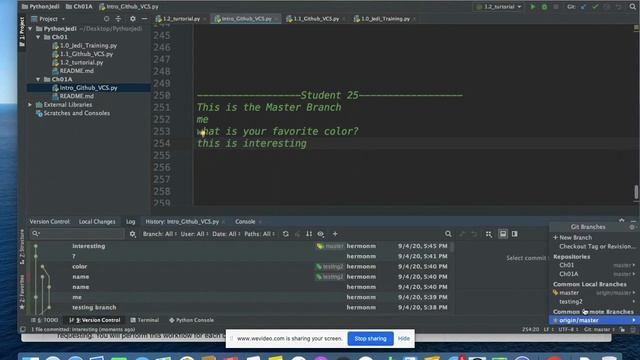Open the Terminal tool window button
640x360 pixels.
[144, 320]
